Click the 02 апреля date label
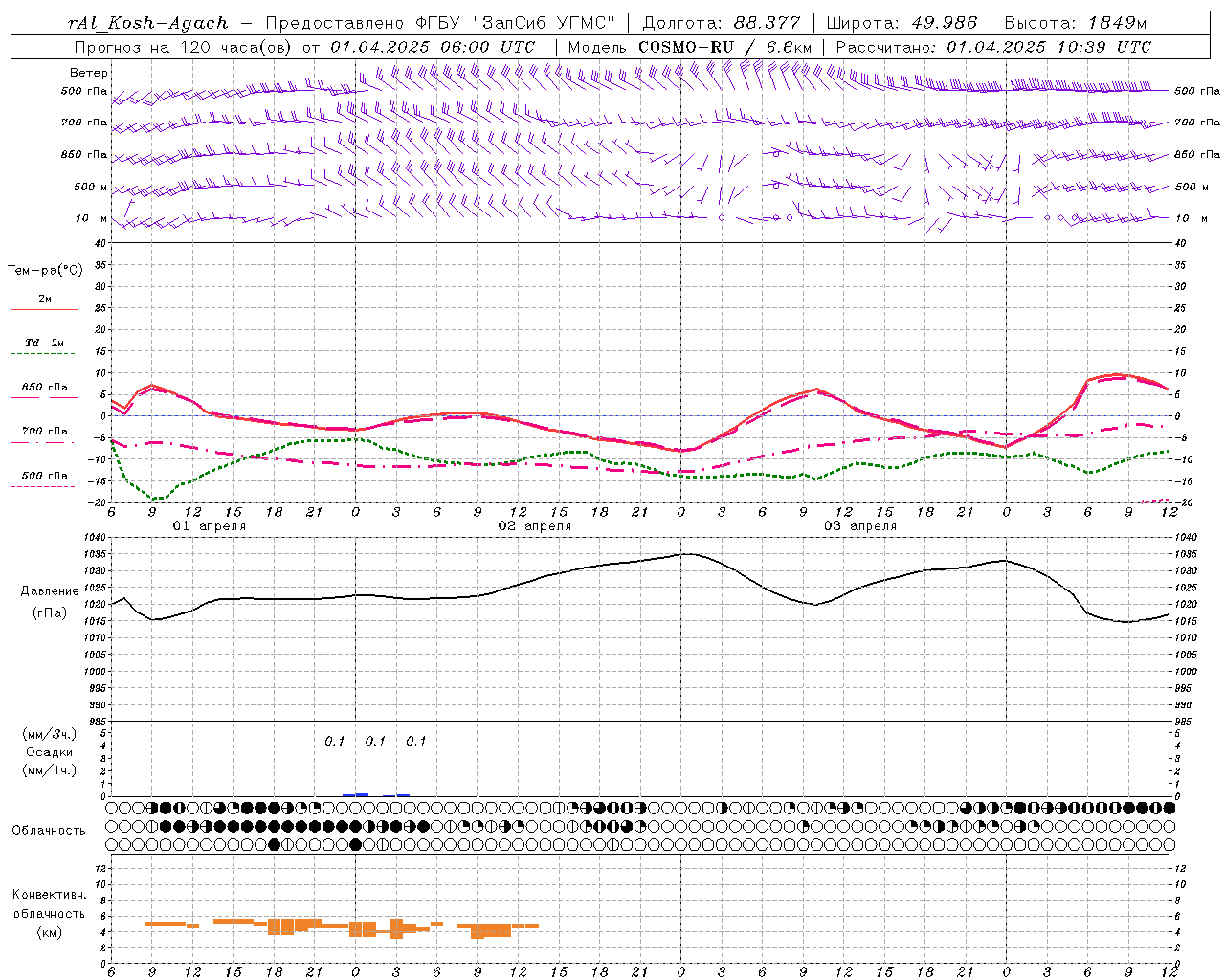The width and height of the screenshot is (1225, 980). point(534,526)
